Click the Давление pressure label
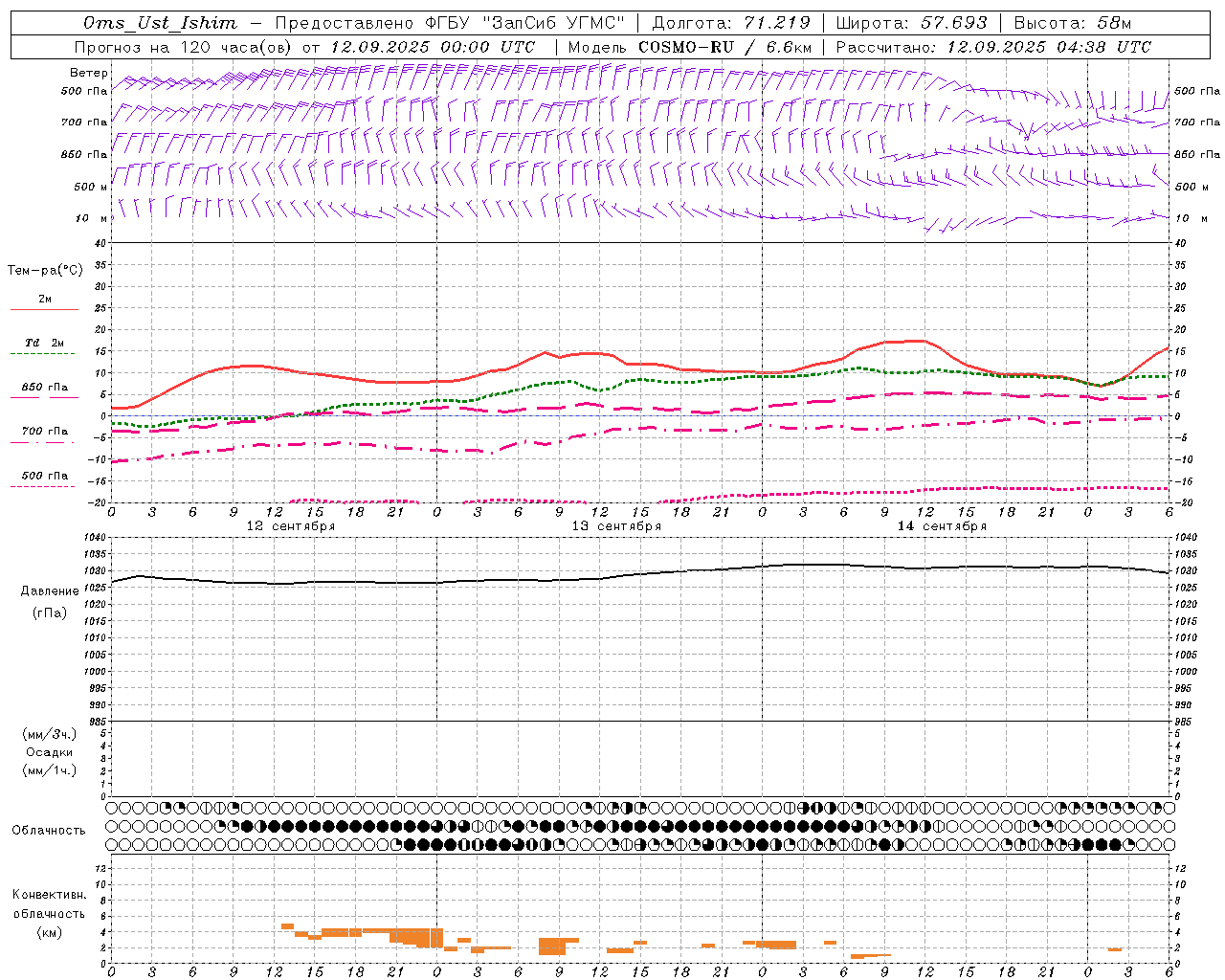 [50, 590]
